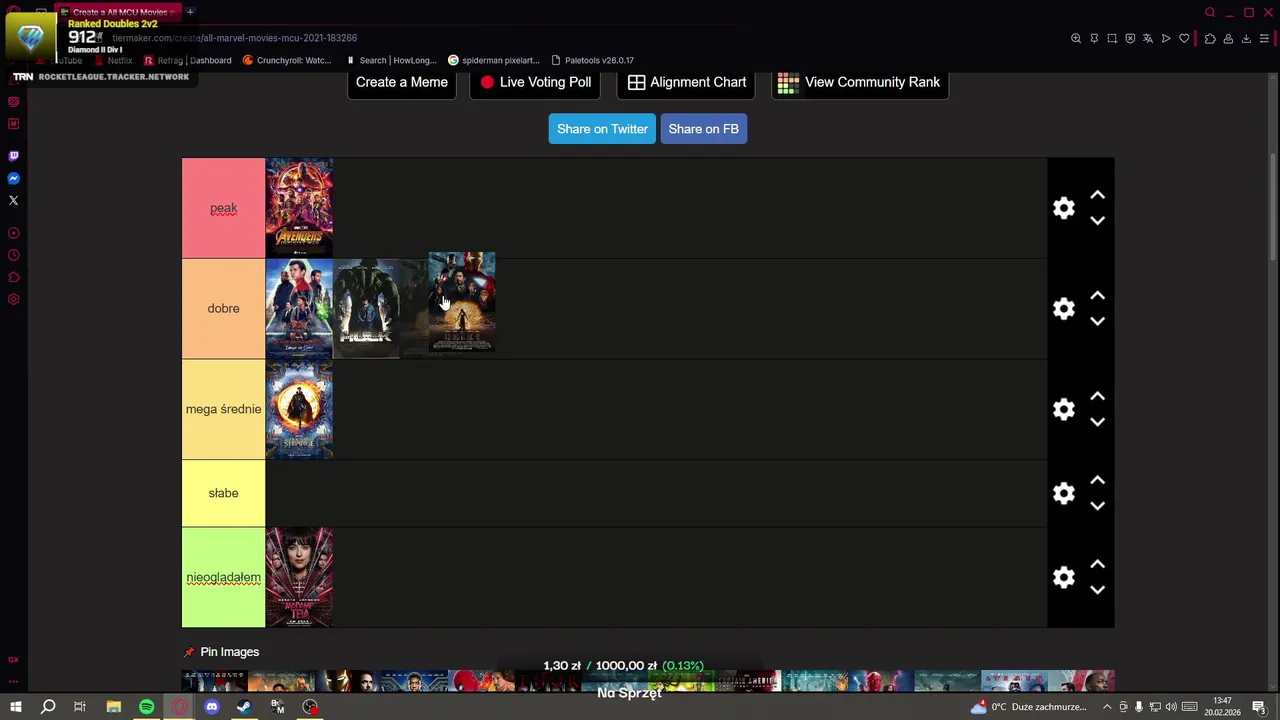Screen dimensions: 1280x720
Task: Move the dobre tier down with its arrow
Action: coord(1097,321)
